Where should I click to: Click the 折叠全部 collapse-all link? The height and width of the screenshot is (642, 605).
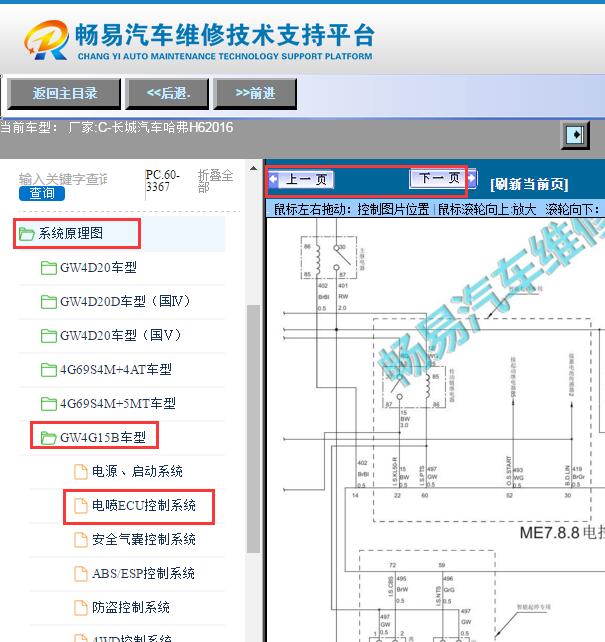click(215, 181)
